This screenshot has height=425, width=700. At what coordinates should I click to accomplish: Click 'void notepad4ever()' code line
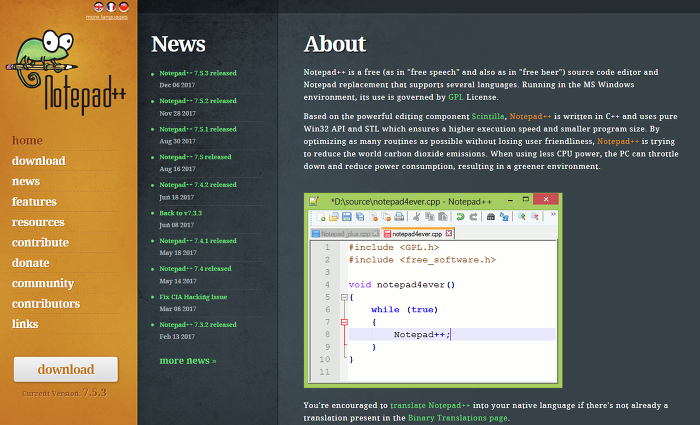[x=402, y=285]
